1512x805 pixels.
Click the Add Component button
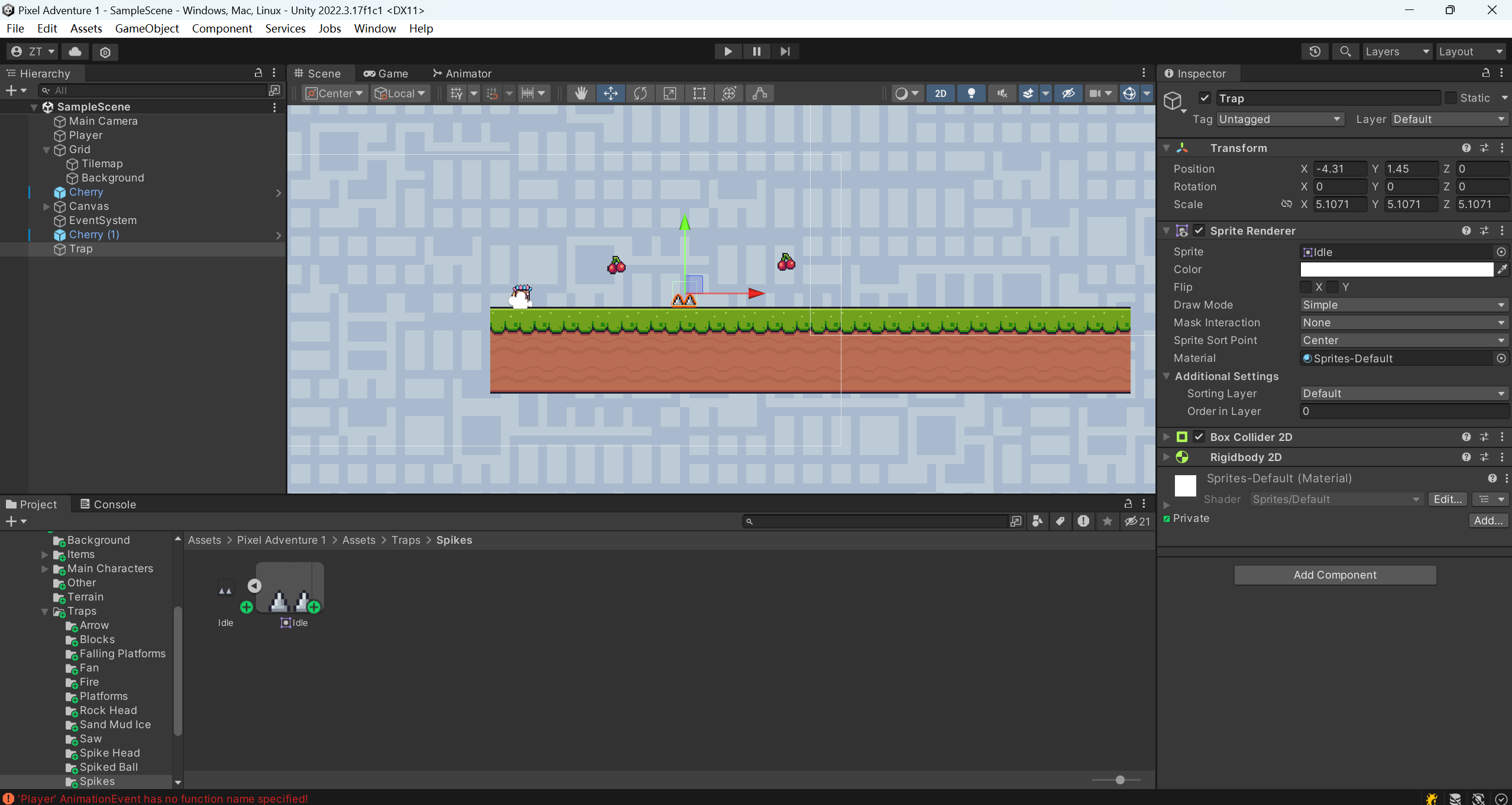[1335, 574]
